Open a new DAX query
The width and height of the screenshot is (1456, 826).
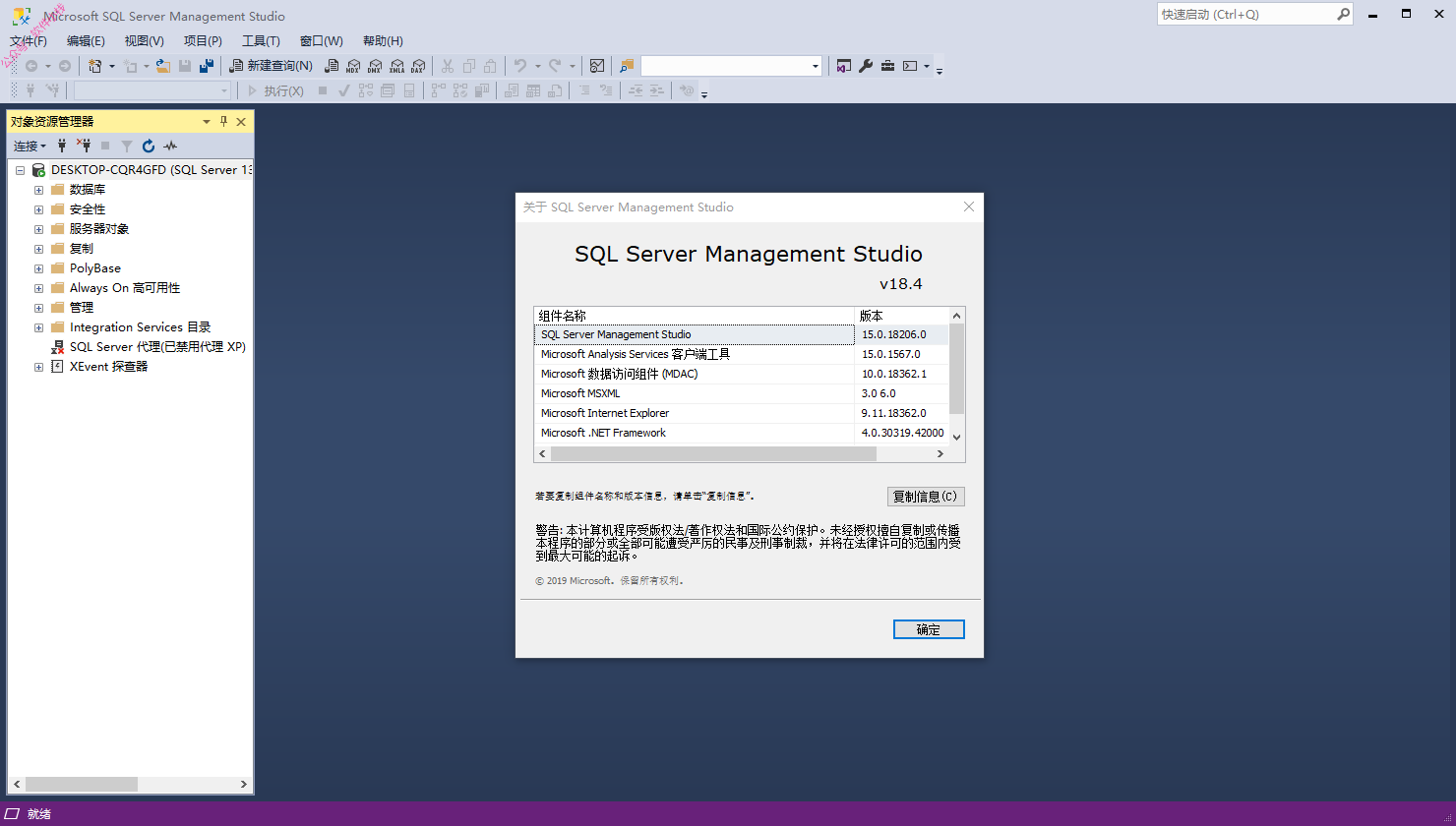(x=418, y=66)
